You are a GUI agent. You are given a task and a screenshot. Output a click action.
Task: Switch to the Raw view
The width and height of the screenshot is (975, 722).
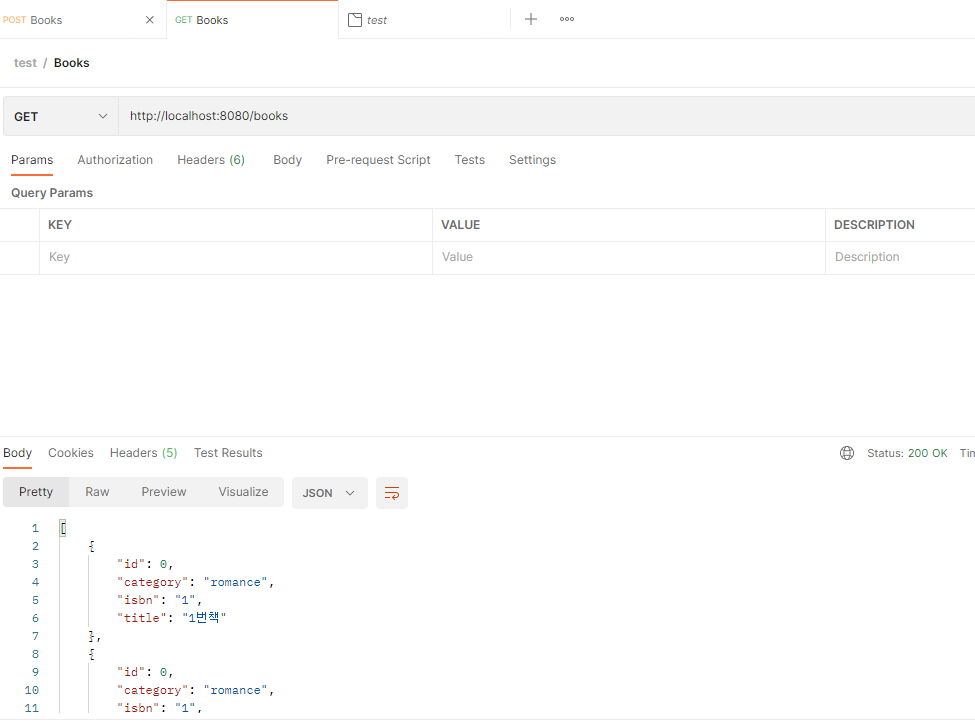[97, 492]
